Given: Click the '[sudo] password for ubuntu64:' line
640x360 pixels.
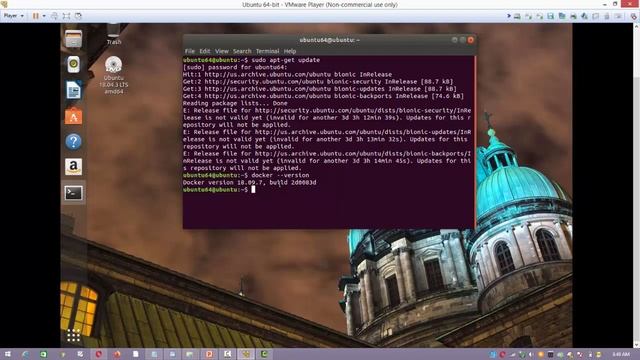Looking at the screenshot, I should [x=235, y=67].
